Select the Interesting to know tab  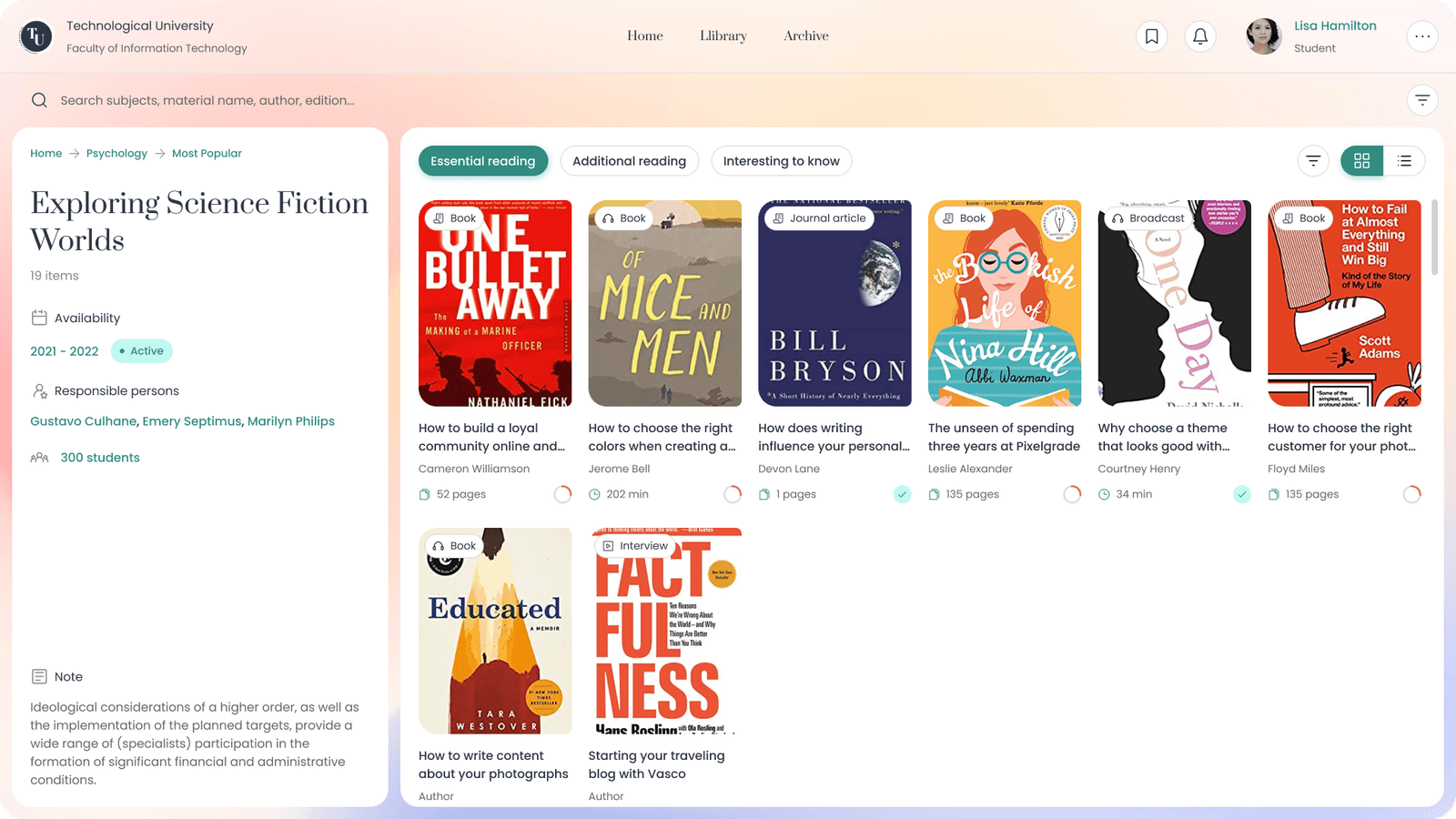(x=781, y=161)
